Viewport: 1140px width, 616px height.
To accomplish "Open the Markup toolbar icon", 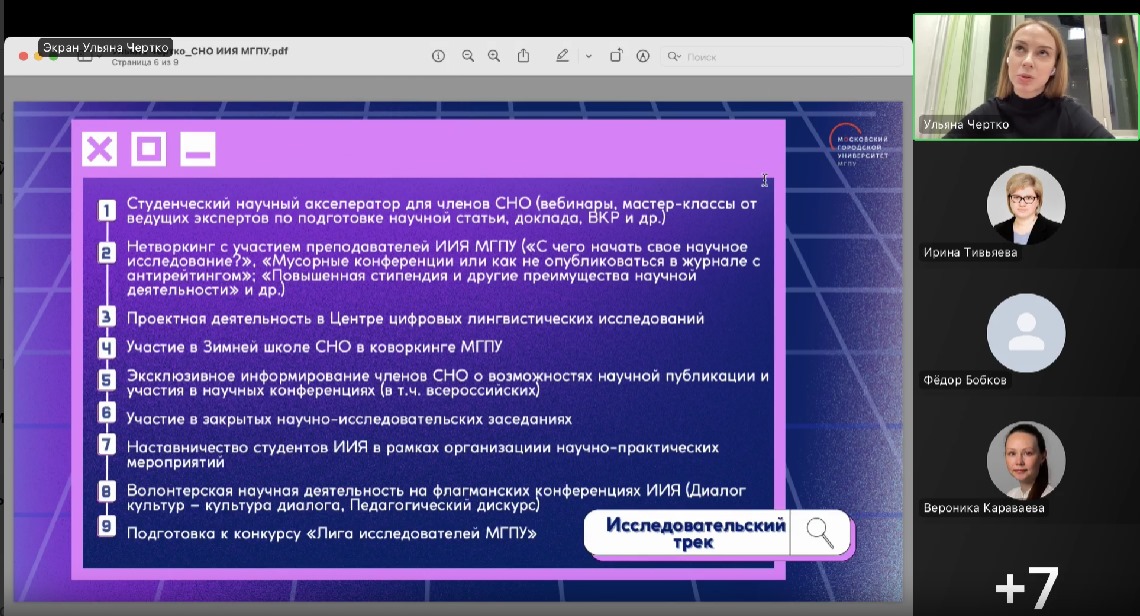I will point(643,56).
